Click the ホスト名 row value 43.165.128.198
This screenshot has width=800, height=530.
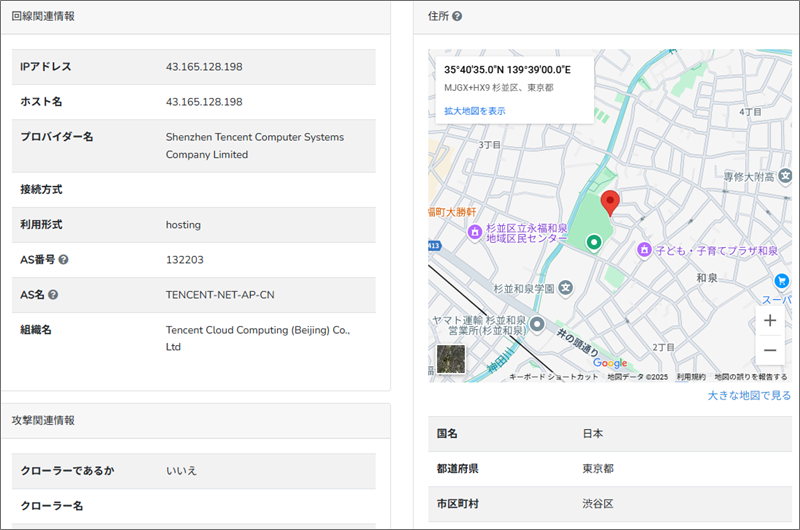point(204,102)
